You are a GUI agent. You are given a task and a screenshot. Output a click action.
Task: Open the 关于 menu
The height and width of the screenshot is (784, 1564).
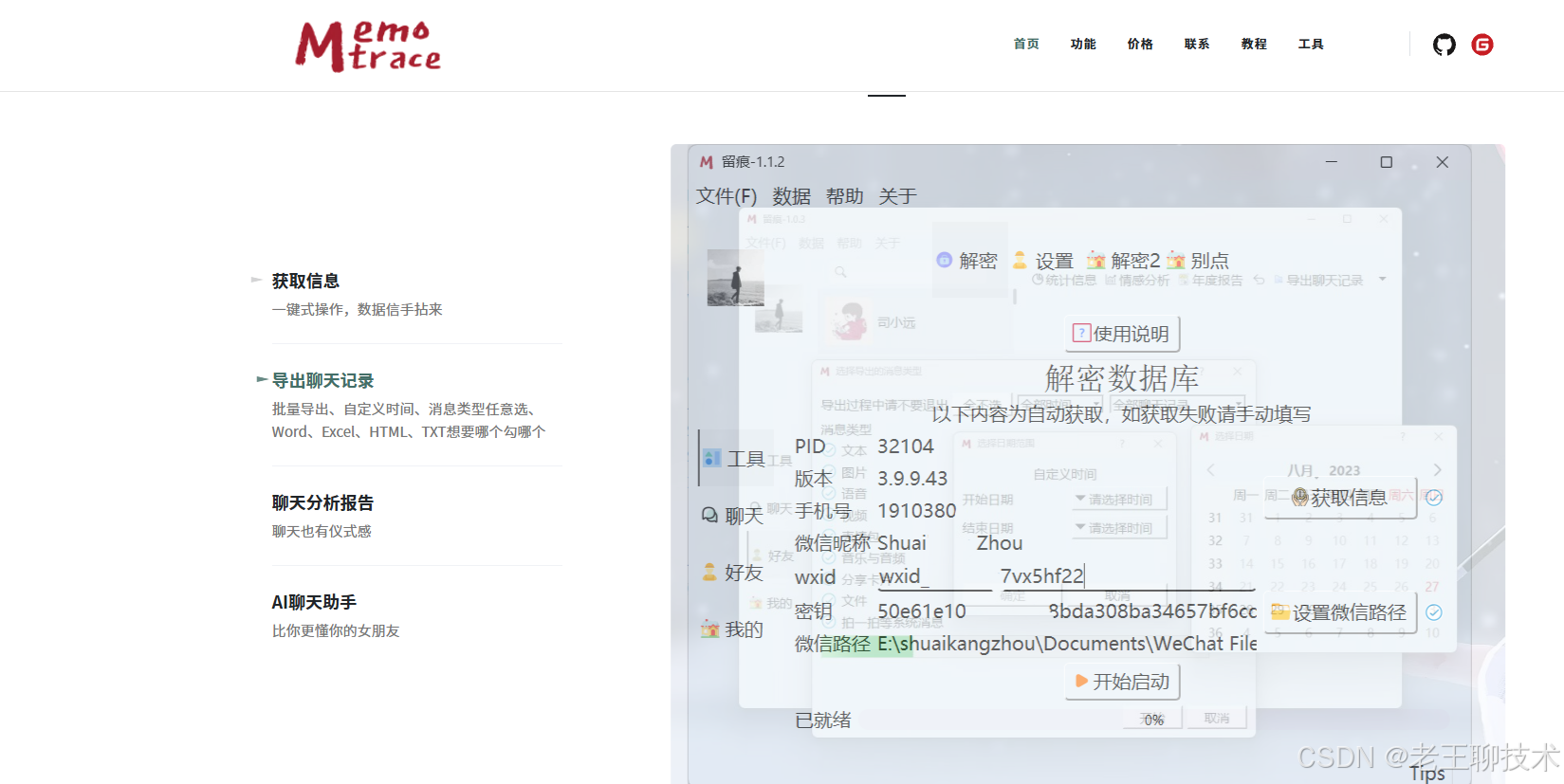(x=897, y=196)
